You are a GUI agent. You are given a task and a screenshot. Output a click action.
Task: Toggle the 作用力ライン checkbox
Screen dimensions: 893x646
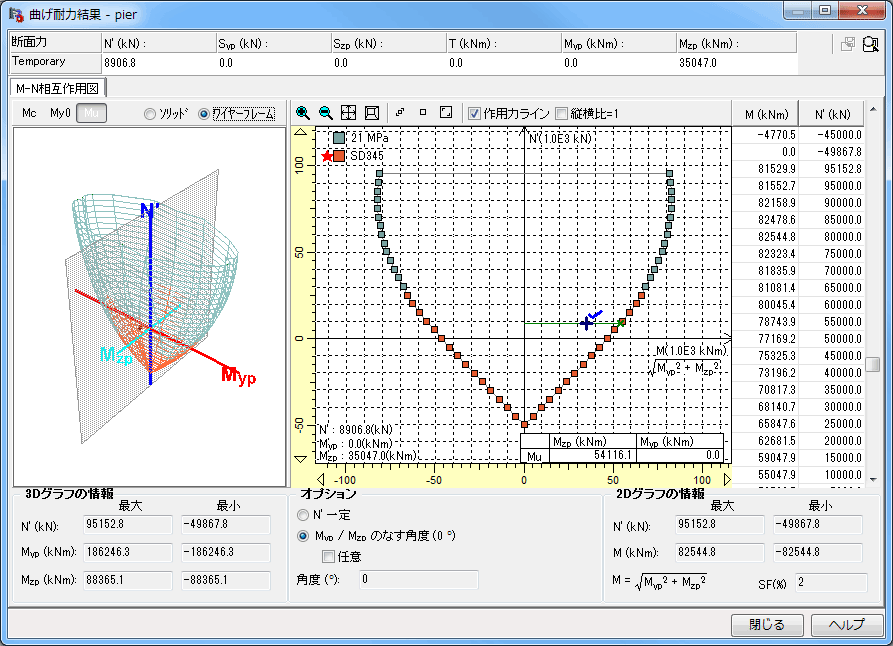[x=475, y=113]
